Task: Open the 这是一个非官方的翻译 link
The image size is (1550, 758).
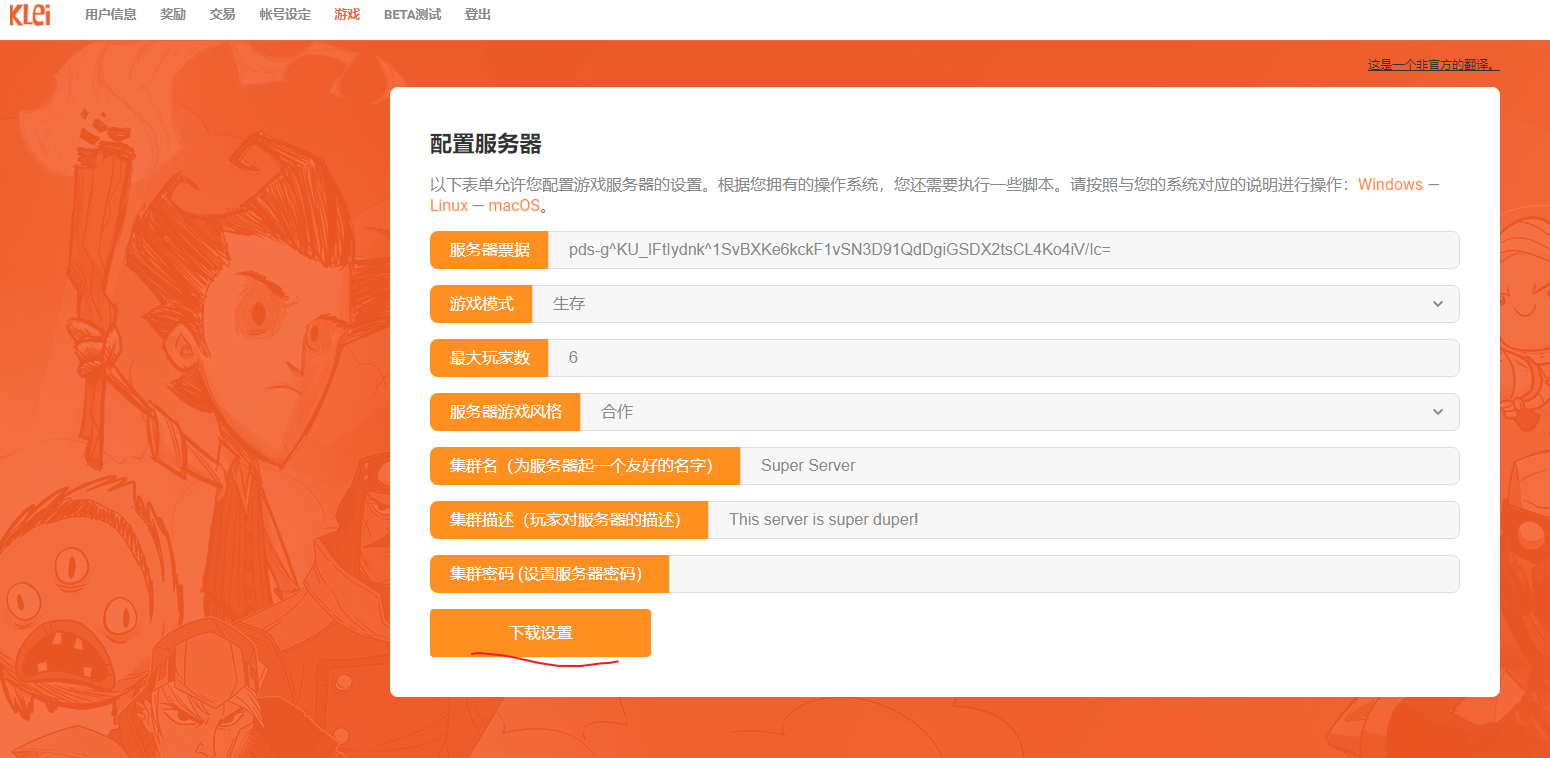Action: (1434, 65)
